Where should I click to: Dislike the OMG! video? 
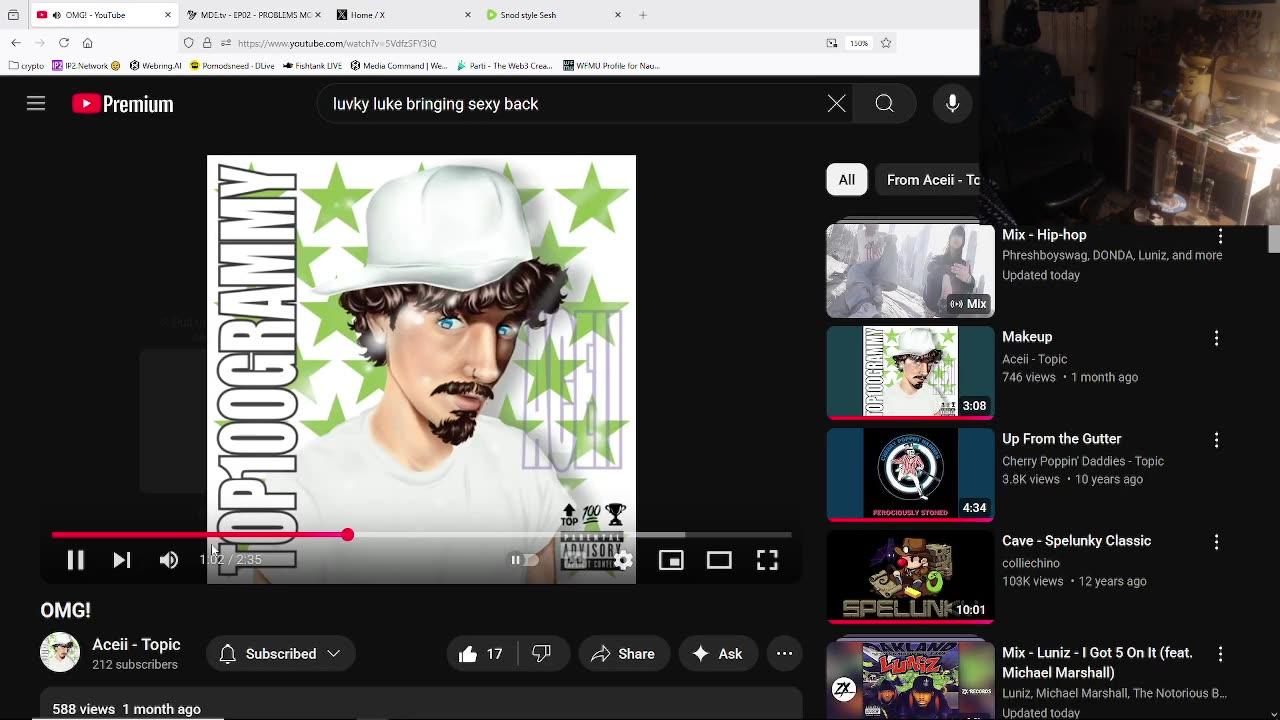coord(543,654)
